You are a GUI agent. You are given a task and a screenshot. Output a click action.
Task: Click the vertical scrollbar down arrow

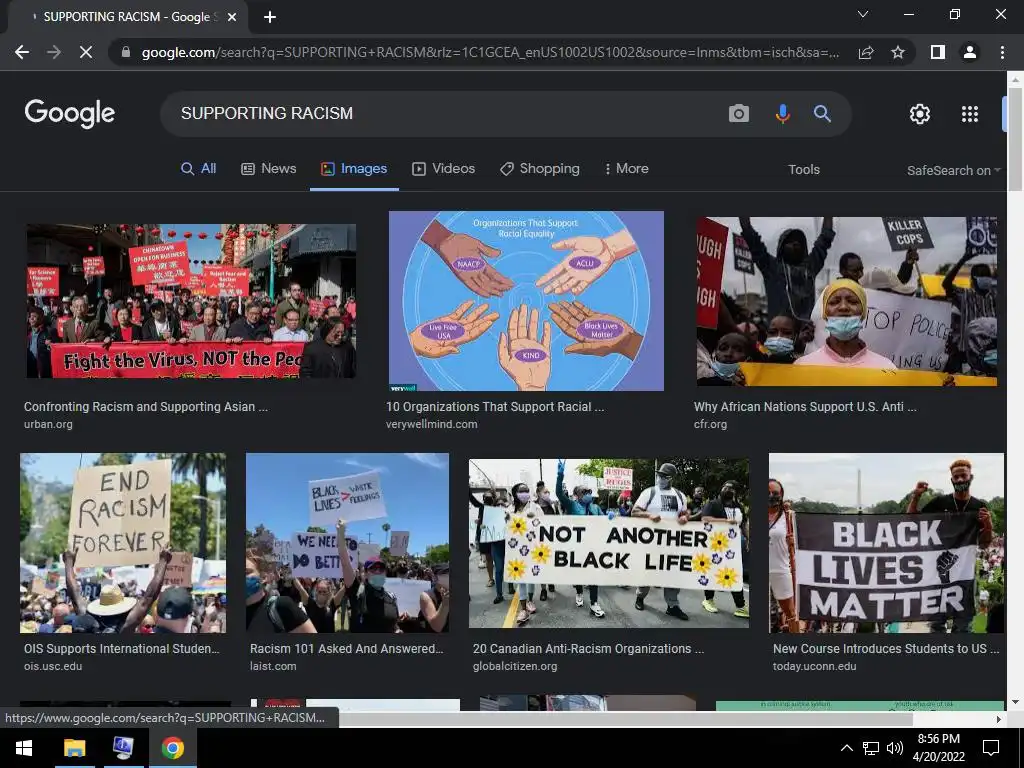[x=1015, y=703]
